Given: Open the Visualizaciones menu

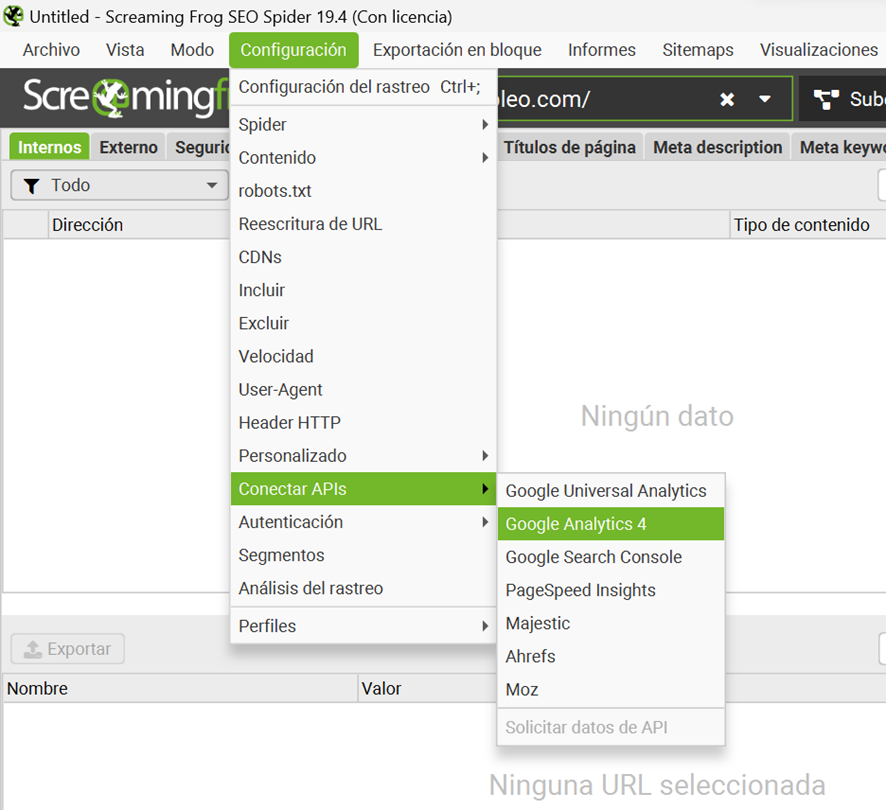Looking at the screenshot, I should (x=818, y=49).
